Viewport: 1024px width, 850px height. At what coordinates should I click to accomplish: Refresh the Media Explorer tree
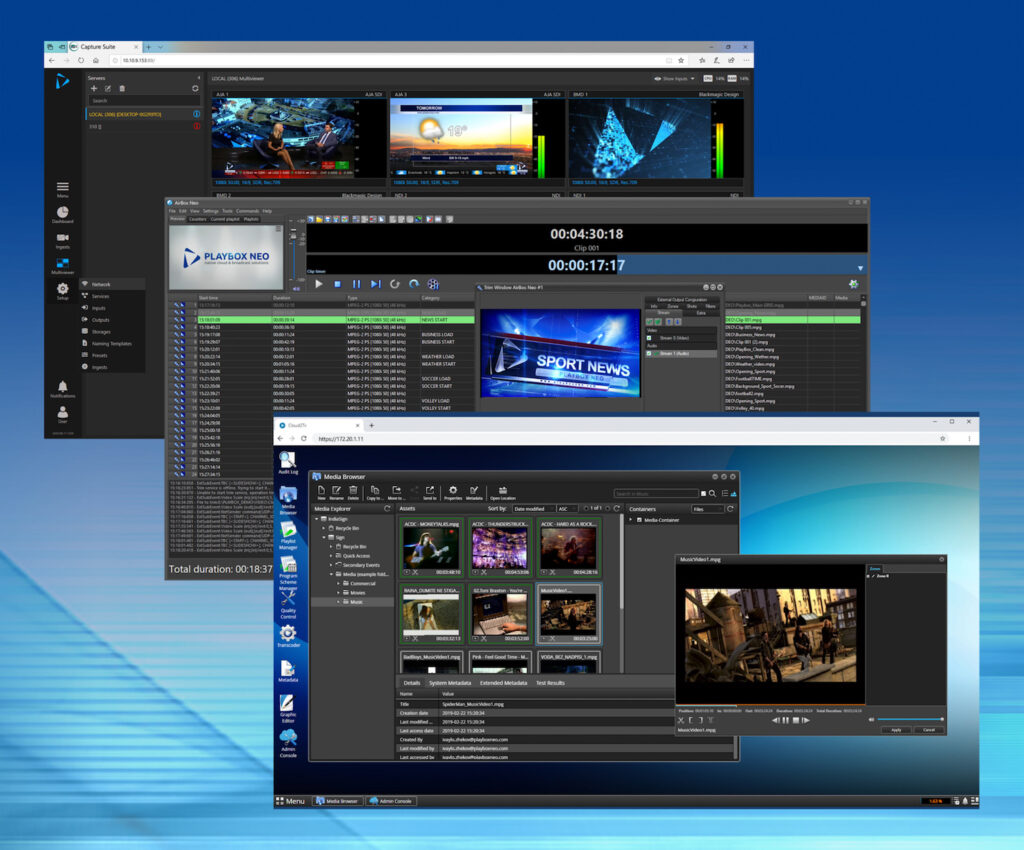tap(387, 509)
